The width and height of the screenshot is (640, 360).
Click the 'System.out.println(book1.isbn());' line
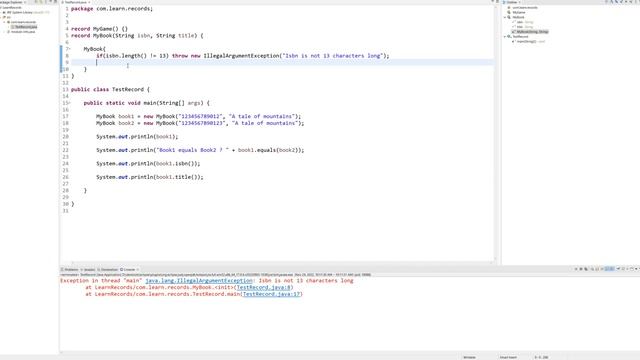(148, 164)
